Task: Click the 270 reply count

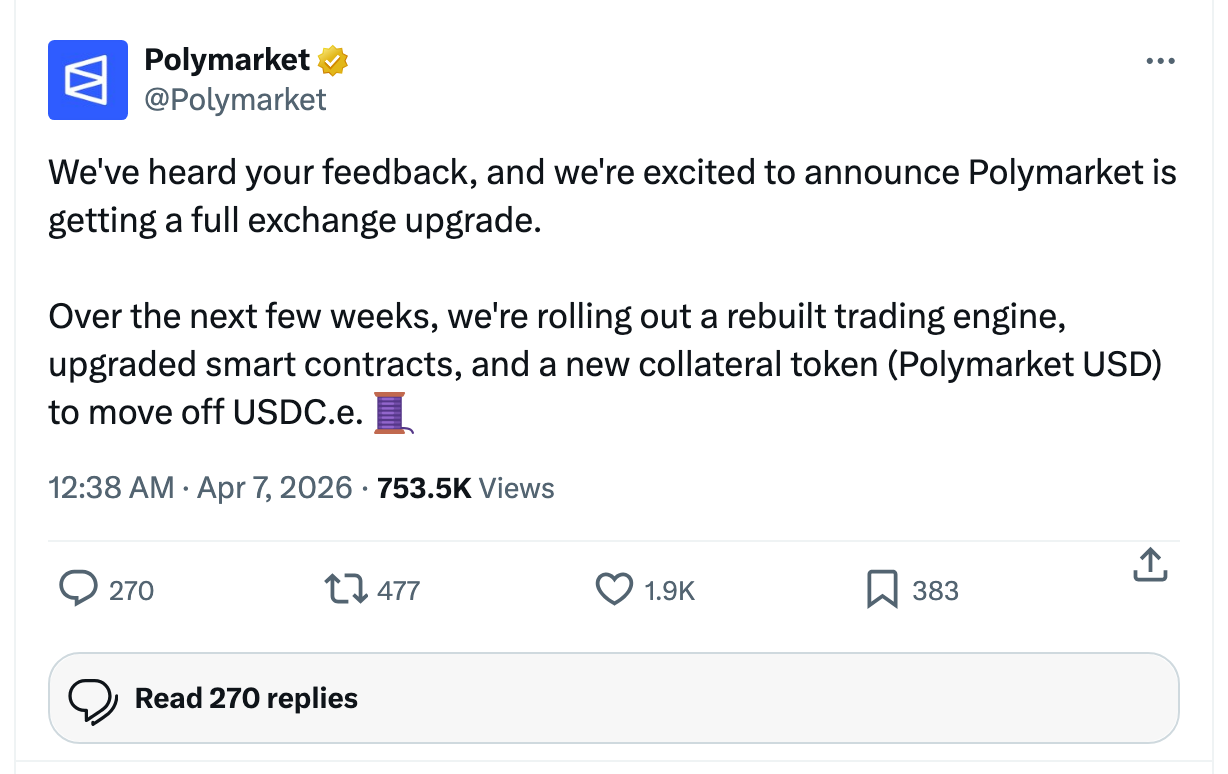Action: tap(131, 591)
